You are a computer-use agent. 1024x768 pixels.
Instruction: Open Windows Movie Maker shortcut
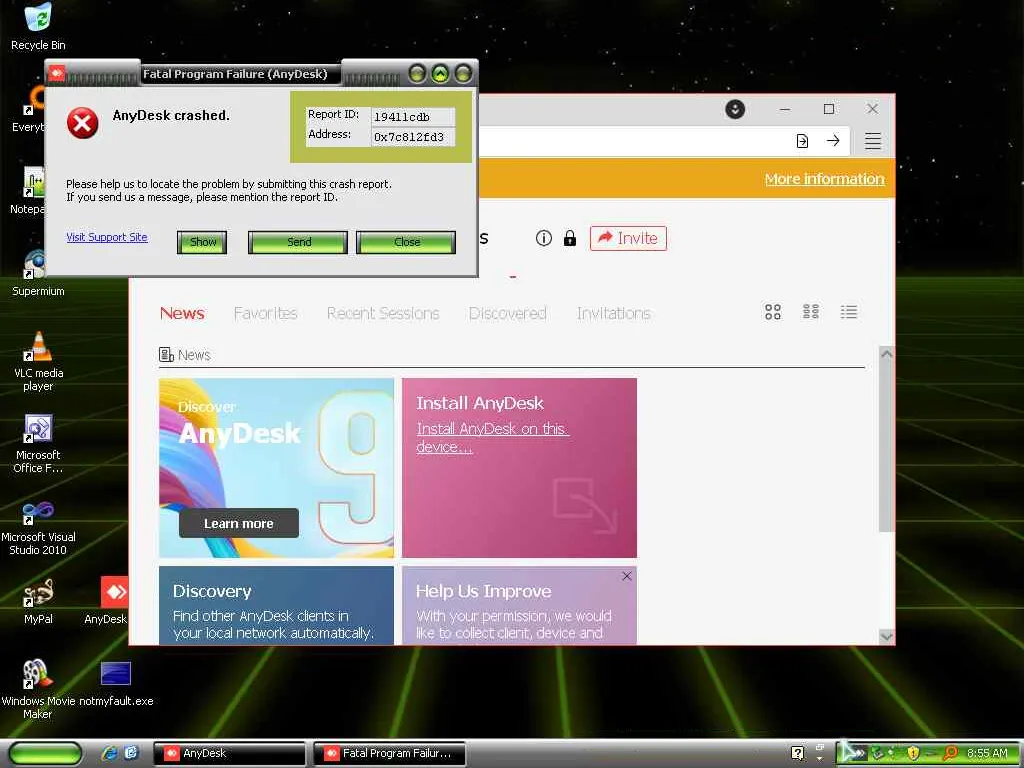click(x=38, y=689)
